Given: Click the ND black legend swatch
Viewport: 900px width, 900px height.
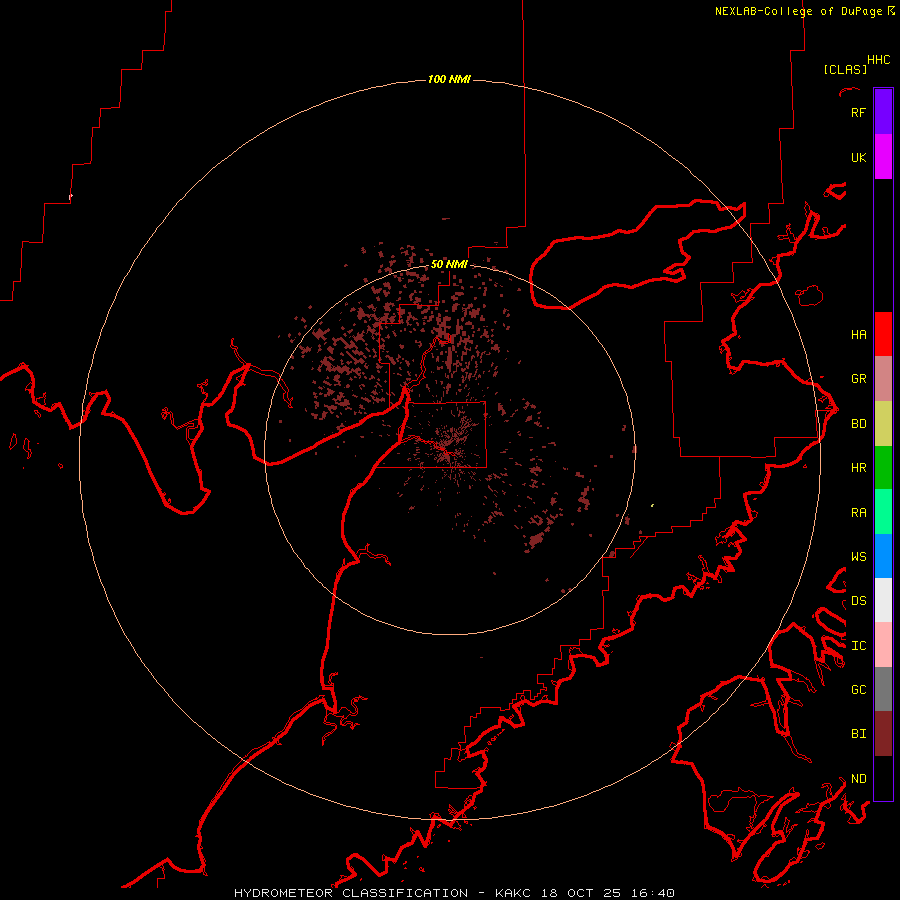Looking at the screenshot, I should pyautogui.click(x=883, y=778).
